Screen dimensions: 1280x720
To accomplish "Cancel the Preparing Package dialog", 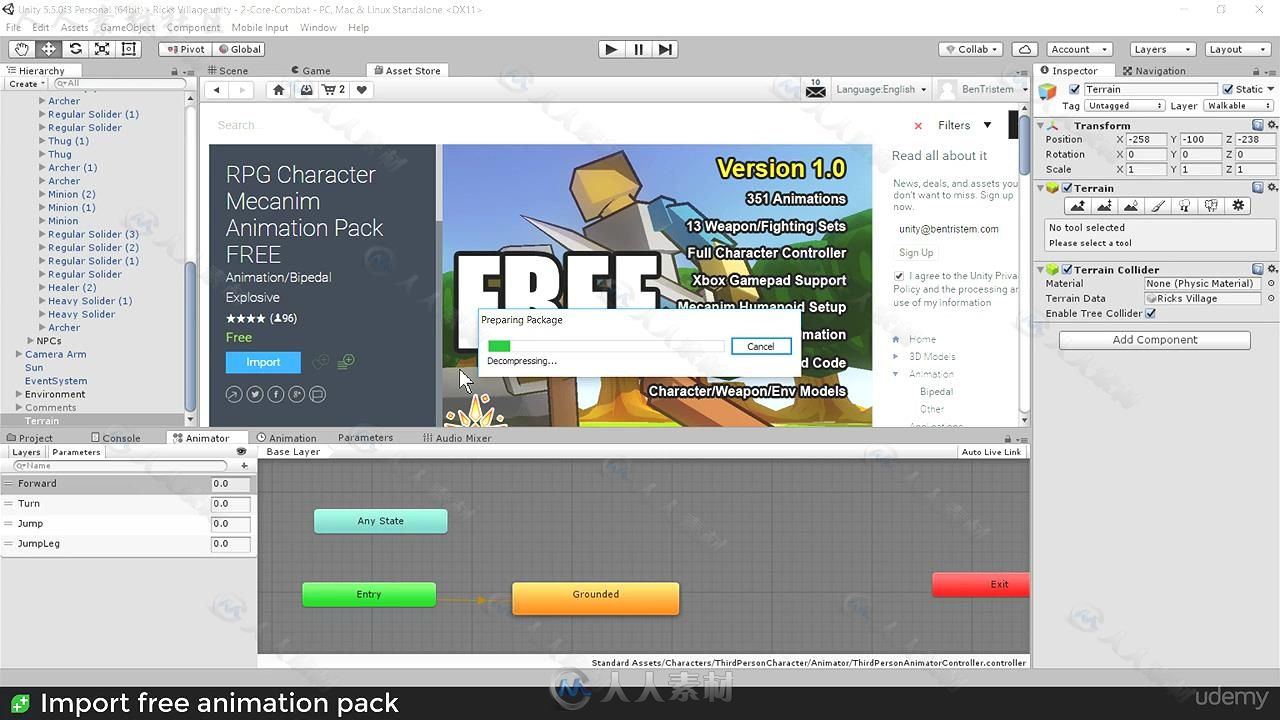I will [x=761, y=346].
